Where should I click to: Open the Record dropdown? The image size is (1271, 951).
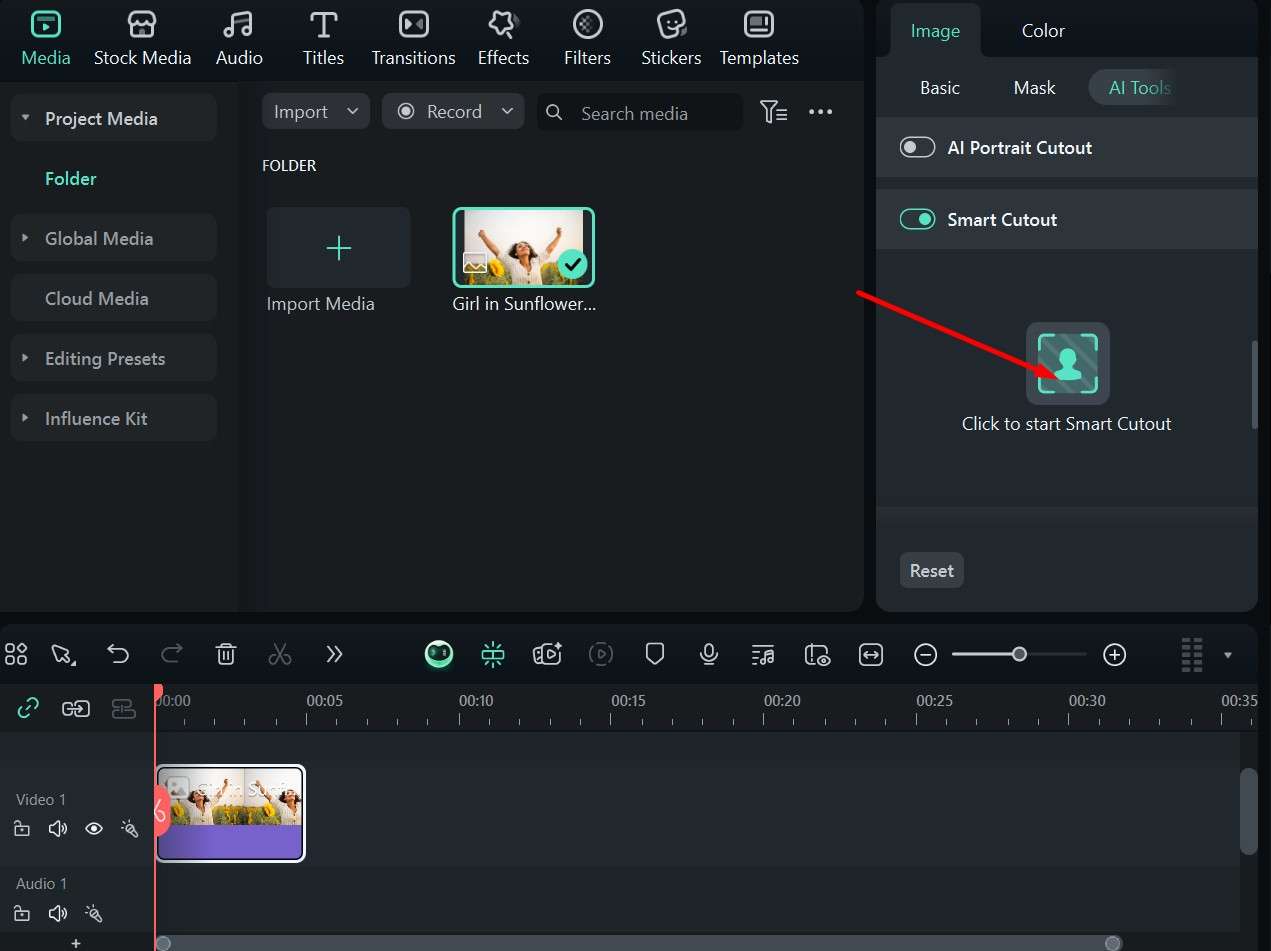(454, 112)
